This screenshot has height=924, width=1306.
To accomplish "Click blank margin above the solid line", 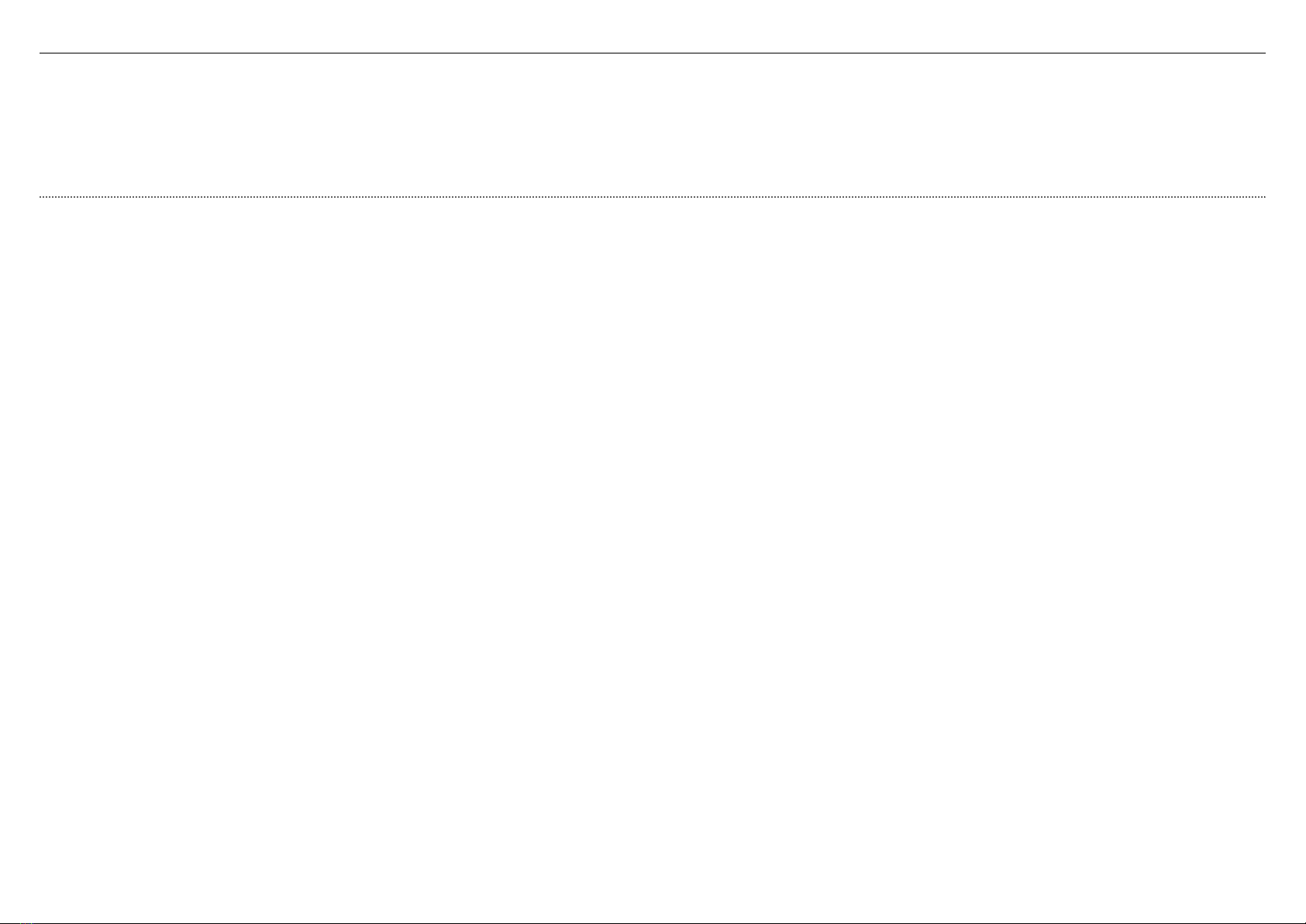I will [653, 26].
